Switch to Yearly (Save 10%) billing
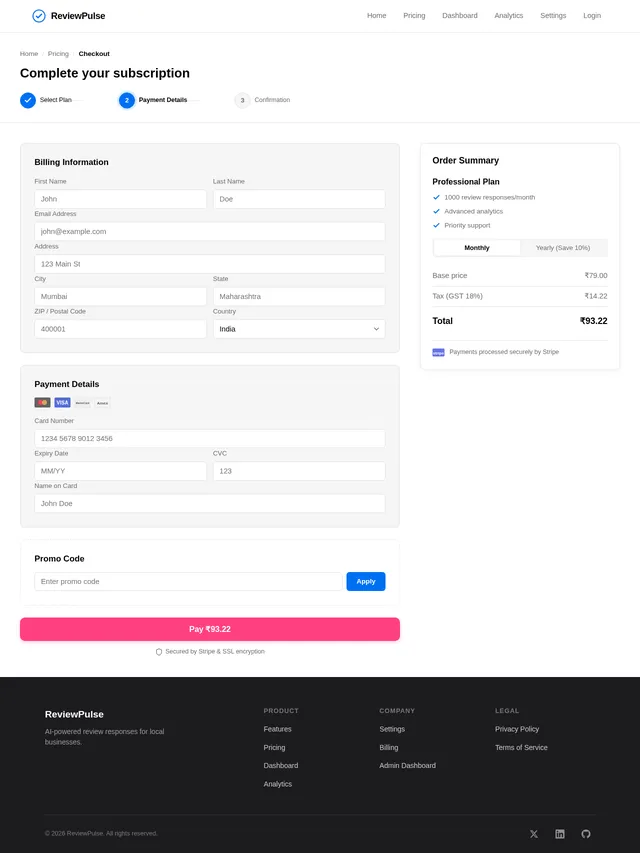Screen dimensions: 640x853 [x=563, y=248]
